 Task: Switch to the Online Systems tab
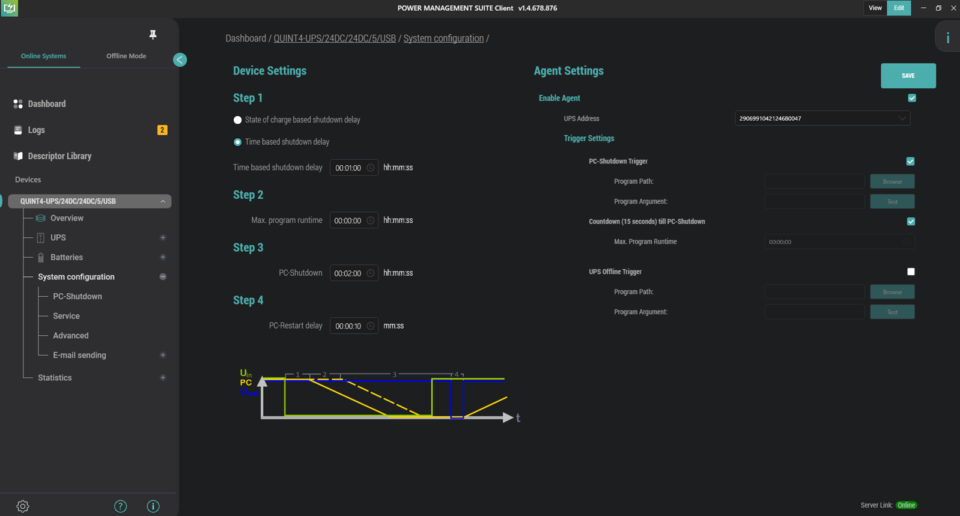point(43,56)
